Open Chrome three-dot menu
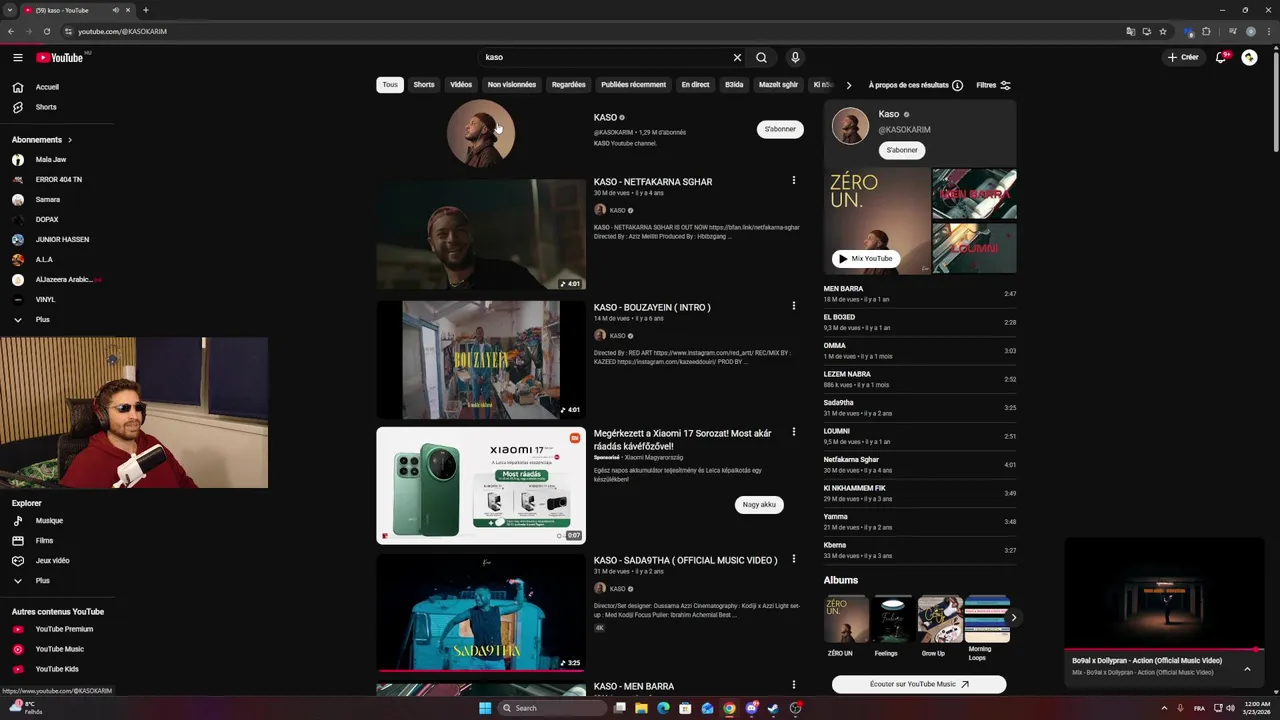The width and height of the screenshot is (1280, 720). coord(1267,31)
